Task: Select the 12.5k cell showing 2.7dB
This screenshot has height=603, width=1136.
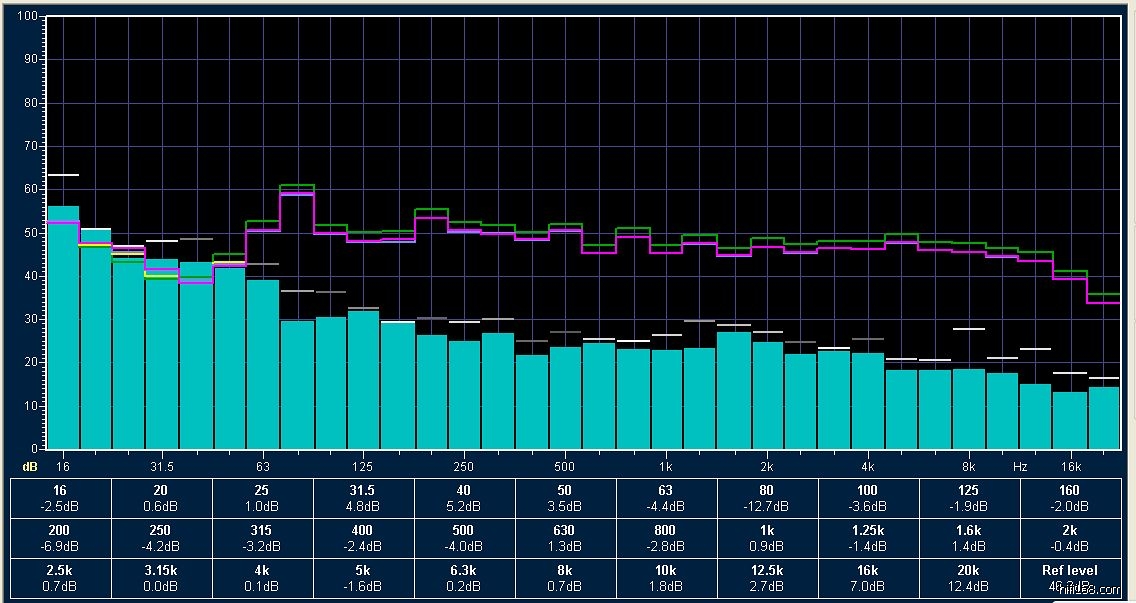Action: click(x=766, y=577)
